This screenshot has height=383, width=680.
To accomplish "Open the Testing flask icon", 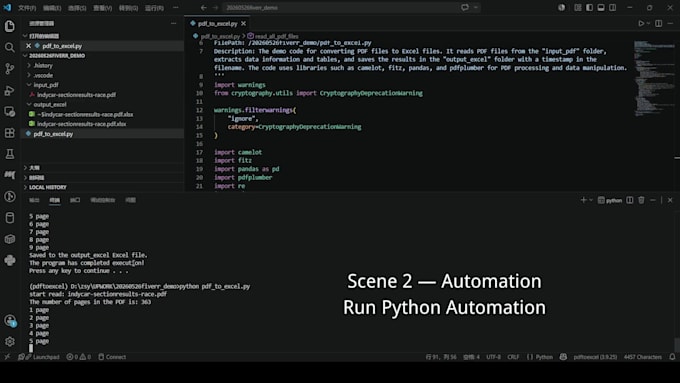I will click(x=10, y=154).
